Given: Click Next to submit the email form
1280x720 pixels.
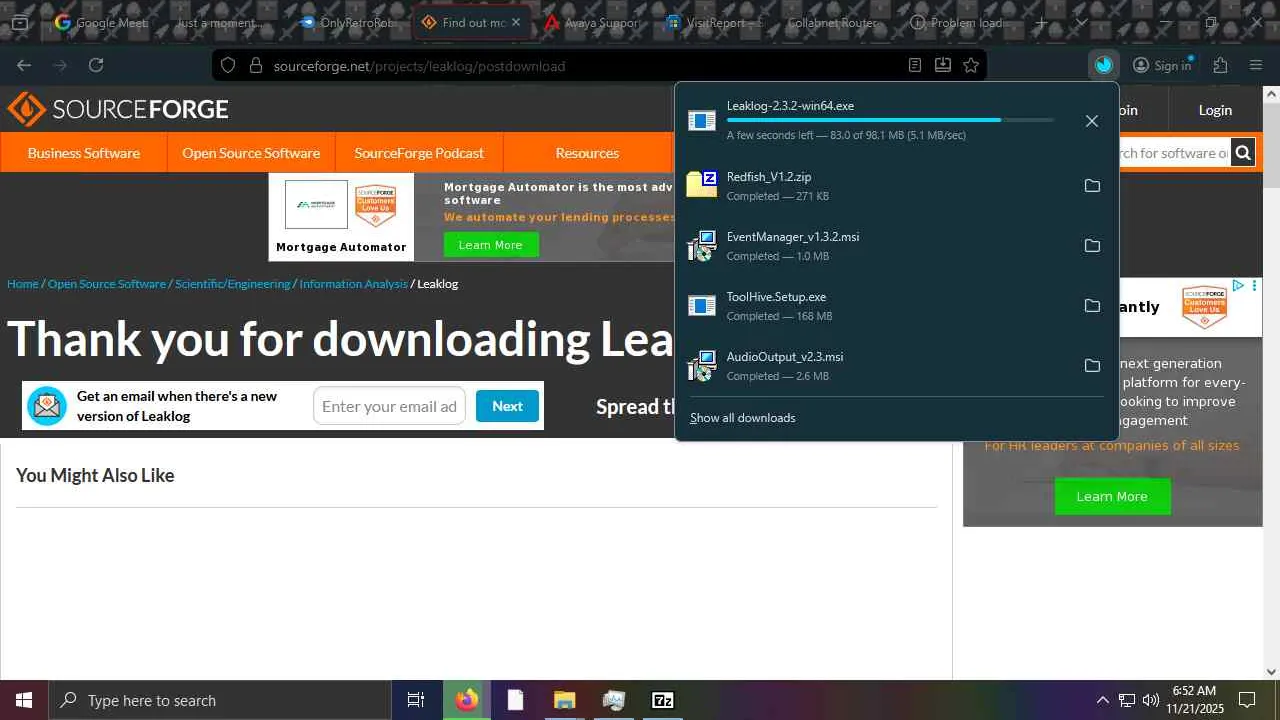Looking at the screenshot, I should tap(507, 406).
